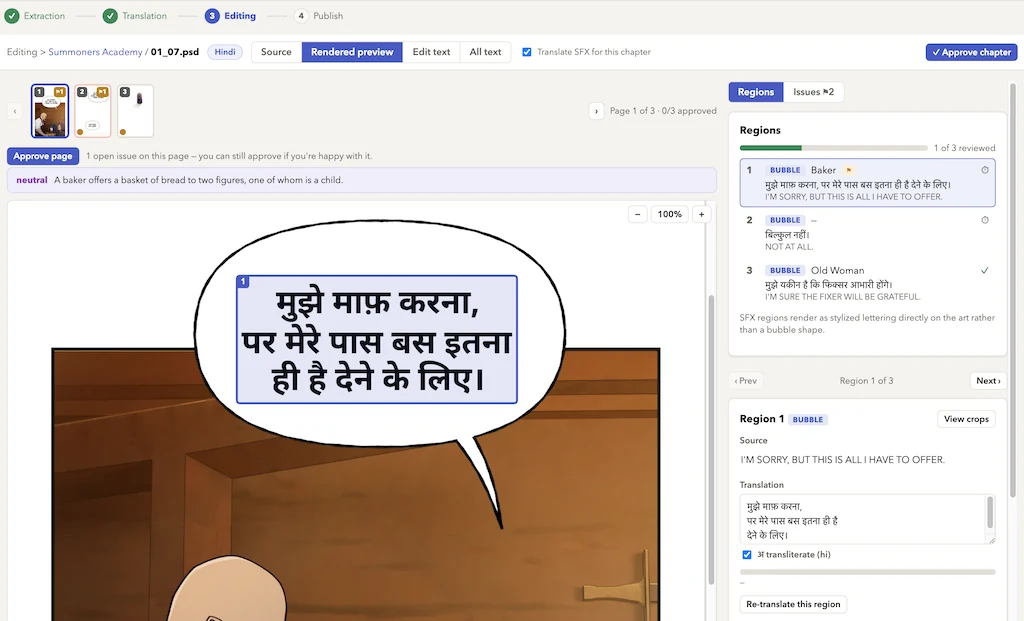Toggle Translate SFX for this chapter checkbox
This screenshot has height=621, width=1024.
[x=526, y=52]
